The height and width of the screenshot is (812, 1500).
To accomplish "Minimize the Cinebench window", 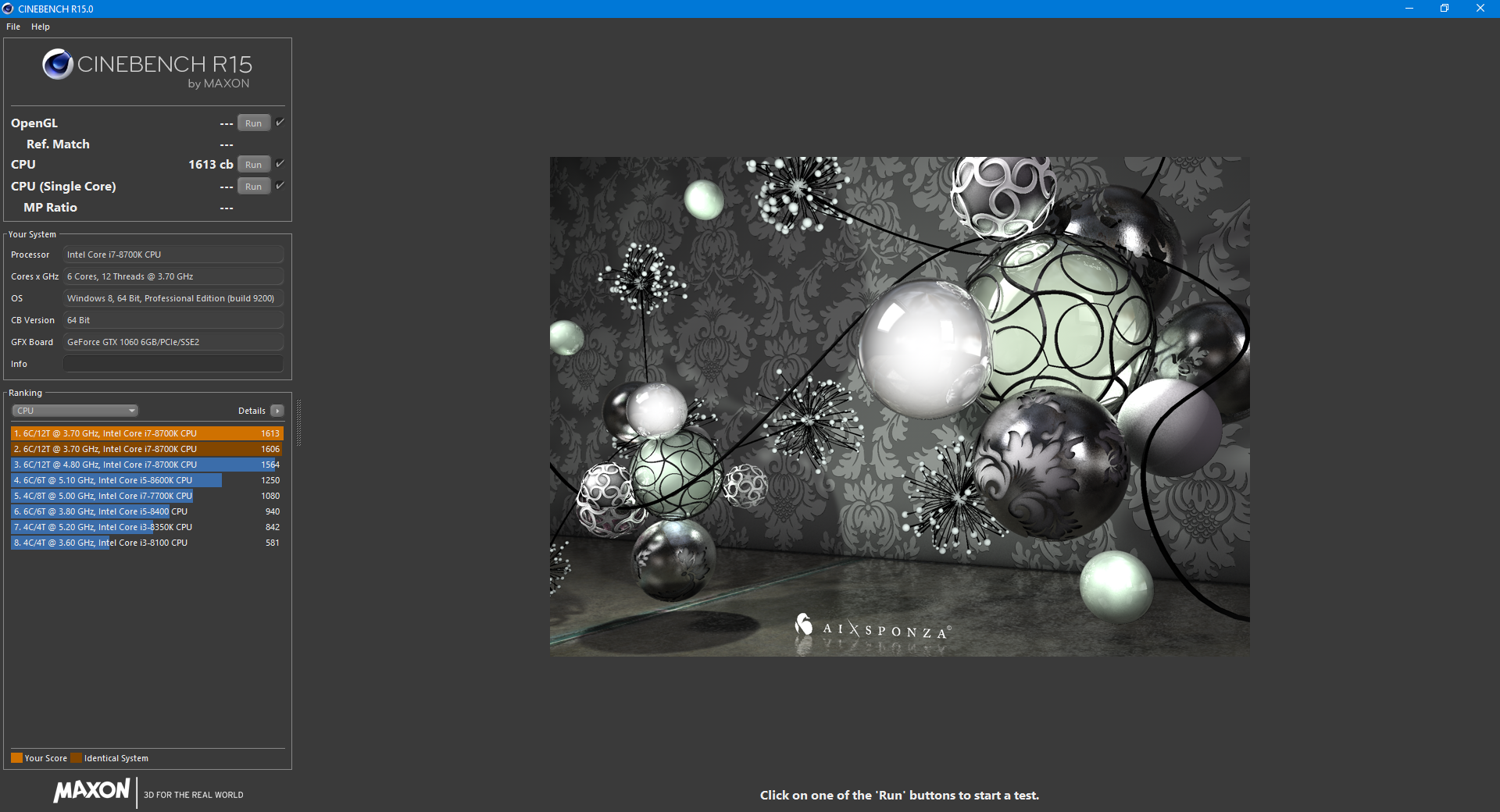I will [1409, 9].
